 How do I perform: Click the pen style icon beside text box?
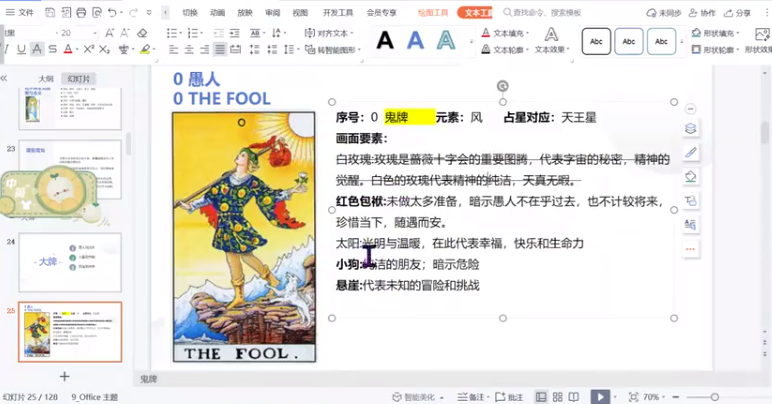click(690, 153)
